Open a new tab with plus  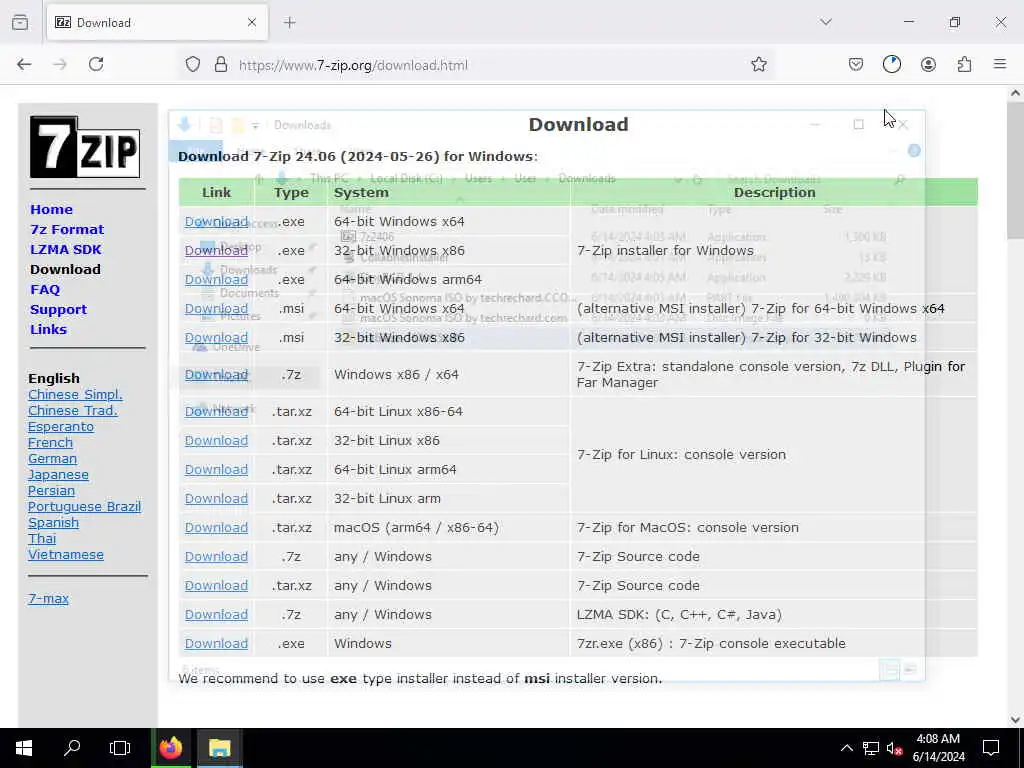[290, 23]
